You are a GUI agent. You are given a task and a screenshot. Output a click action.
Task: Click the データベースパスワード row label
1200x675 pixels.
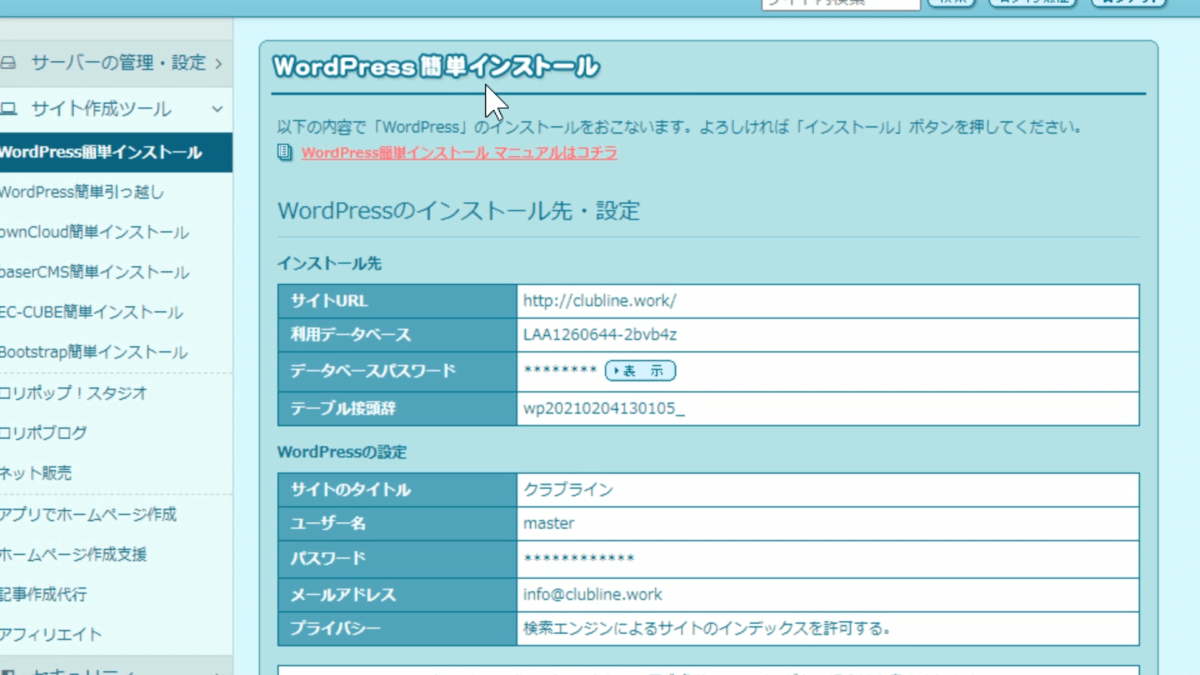[373, 371]
